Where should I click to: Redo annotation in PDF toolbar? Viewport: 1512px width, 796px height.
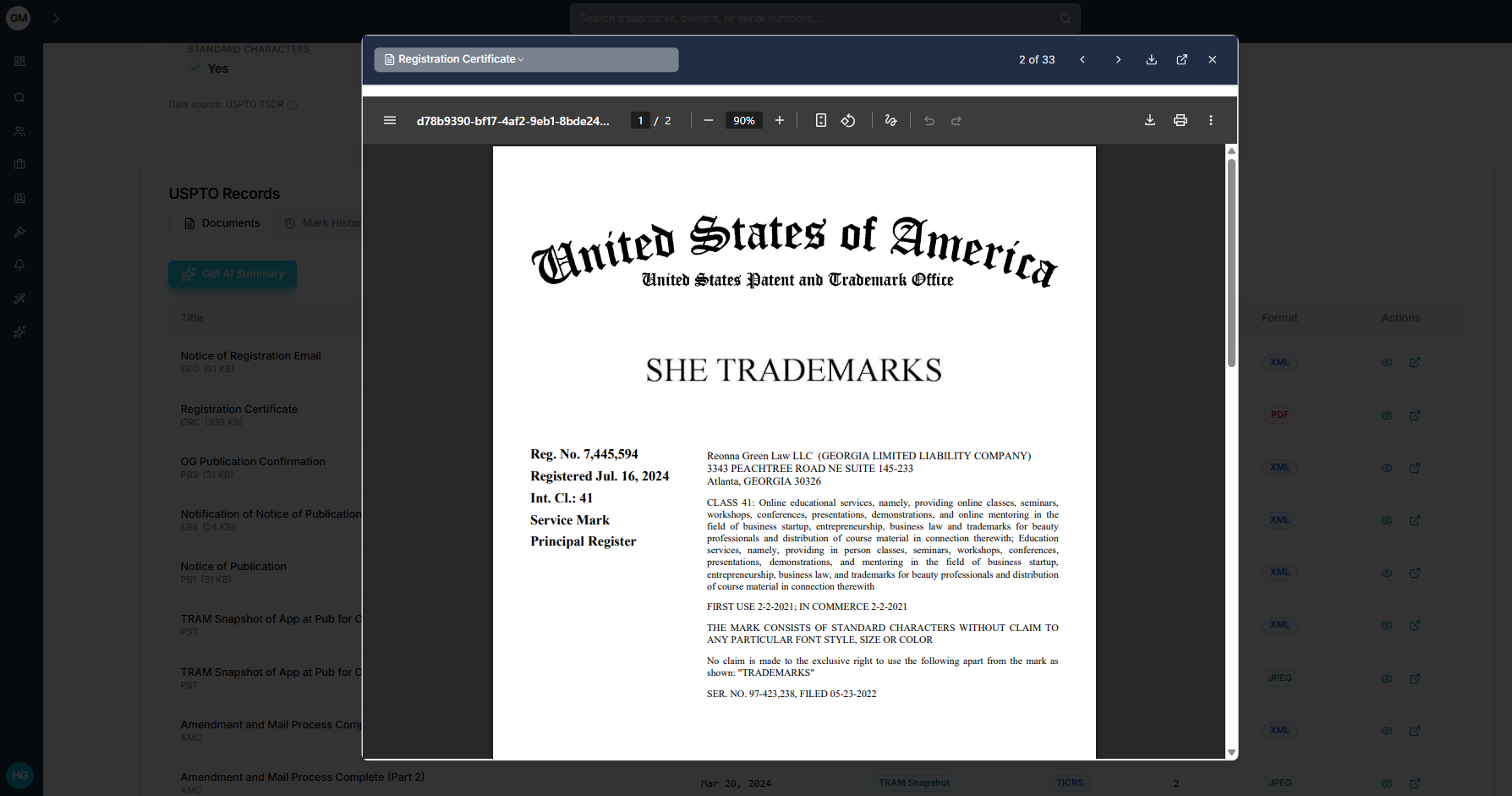click(x=956, y=120)
